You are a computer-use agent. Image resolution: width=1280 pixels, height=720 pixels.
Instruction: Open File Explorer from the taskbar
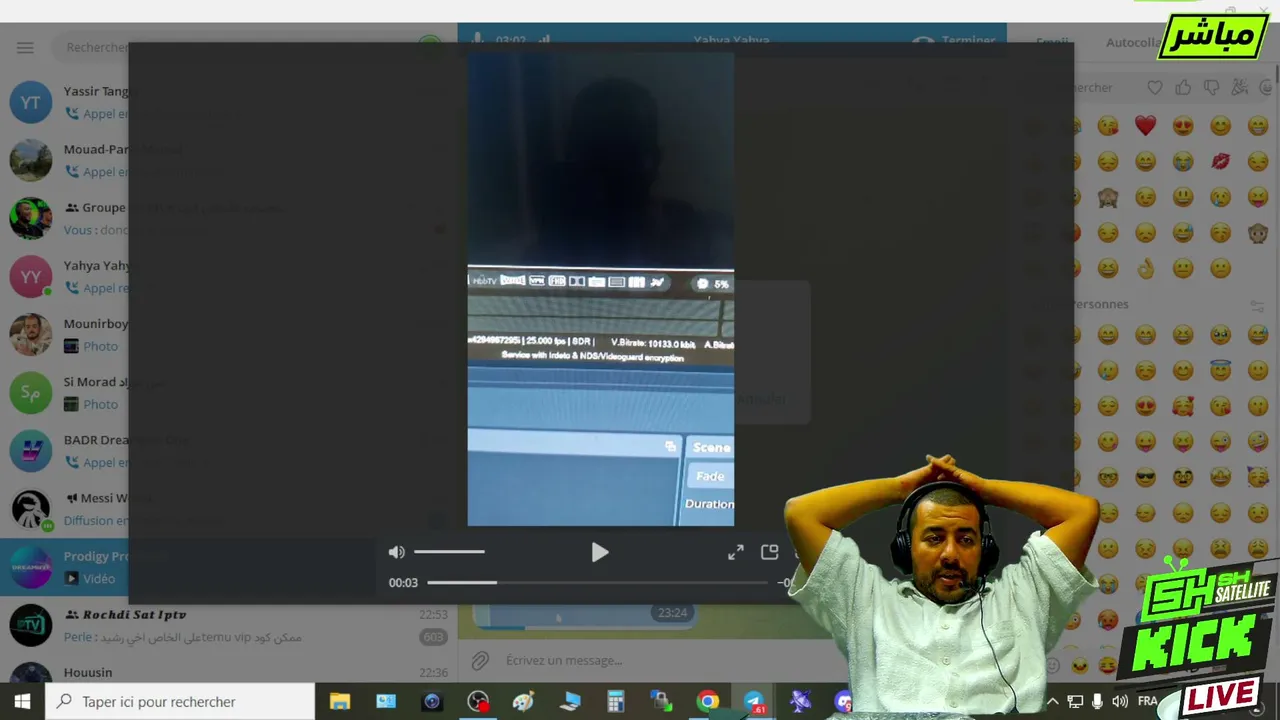pyautogui.click(x=340, y=701)
